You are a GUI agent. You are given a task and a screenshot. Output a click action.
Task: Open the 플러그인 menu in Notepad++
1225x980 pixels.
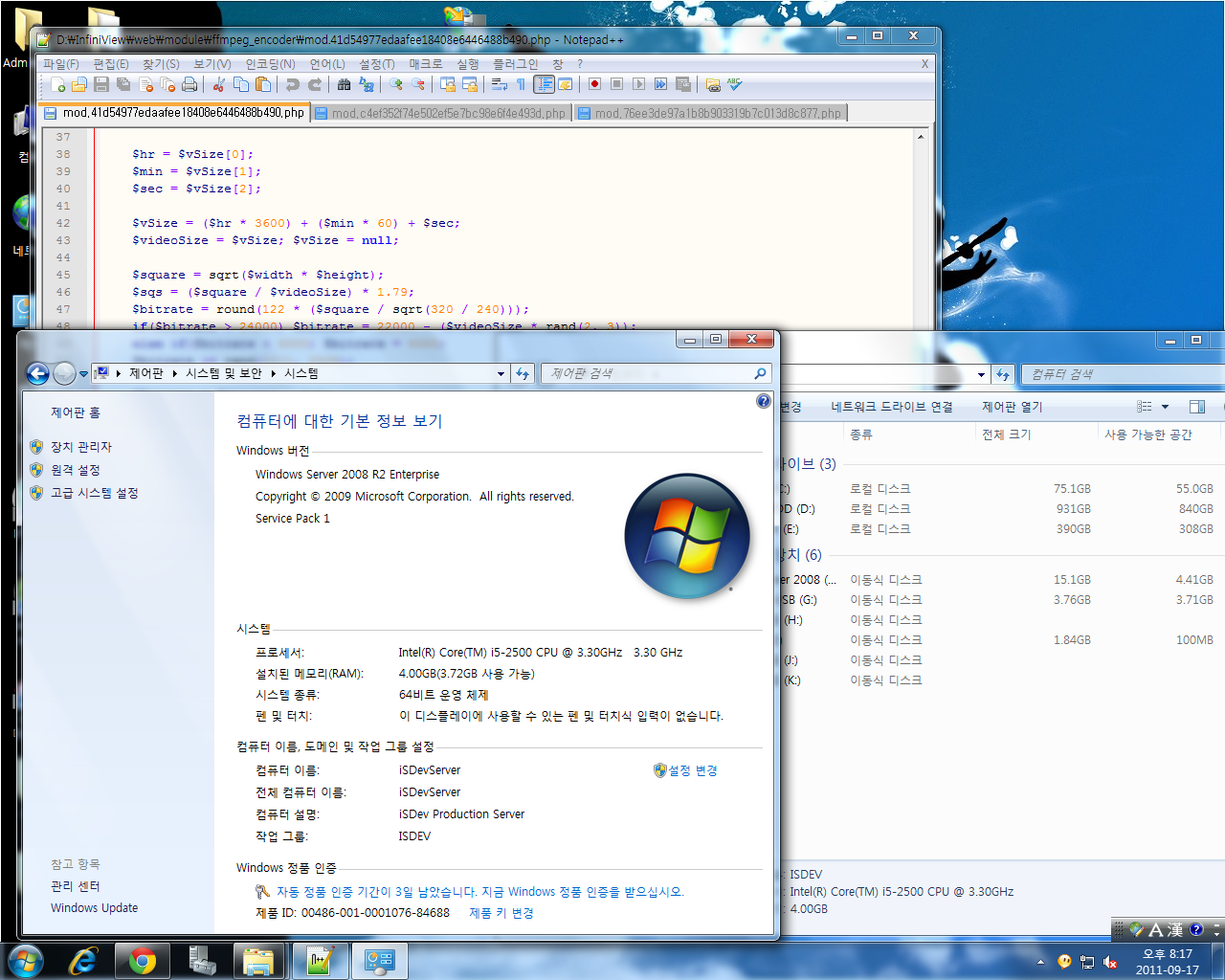pyautogui.click(x=516, y=64)
